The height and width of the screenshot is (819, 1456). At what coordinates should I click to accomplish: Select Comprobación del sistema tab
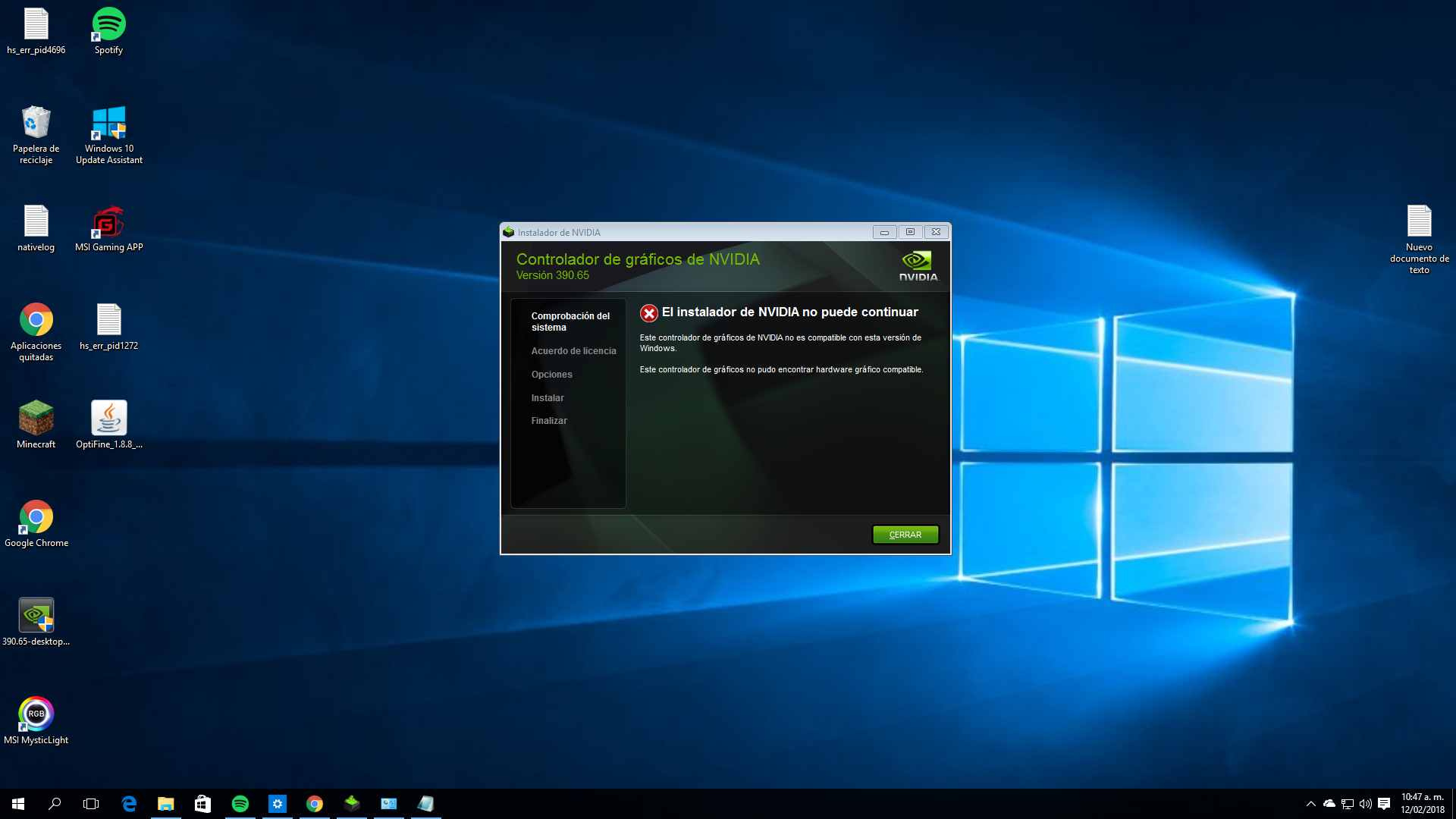(x=568, y=321)
